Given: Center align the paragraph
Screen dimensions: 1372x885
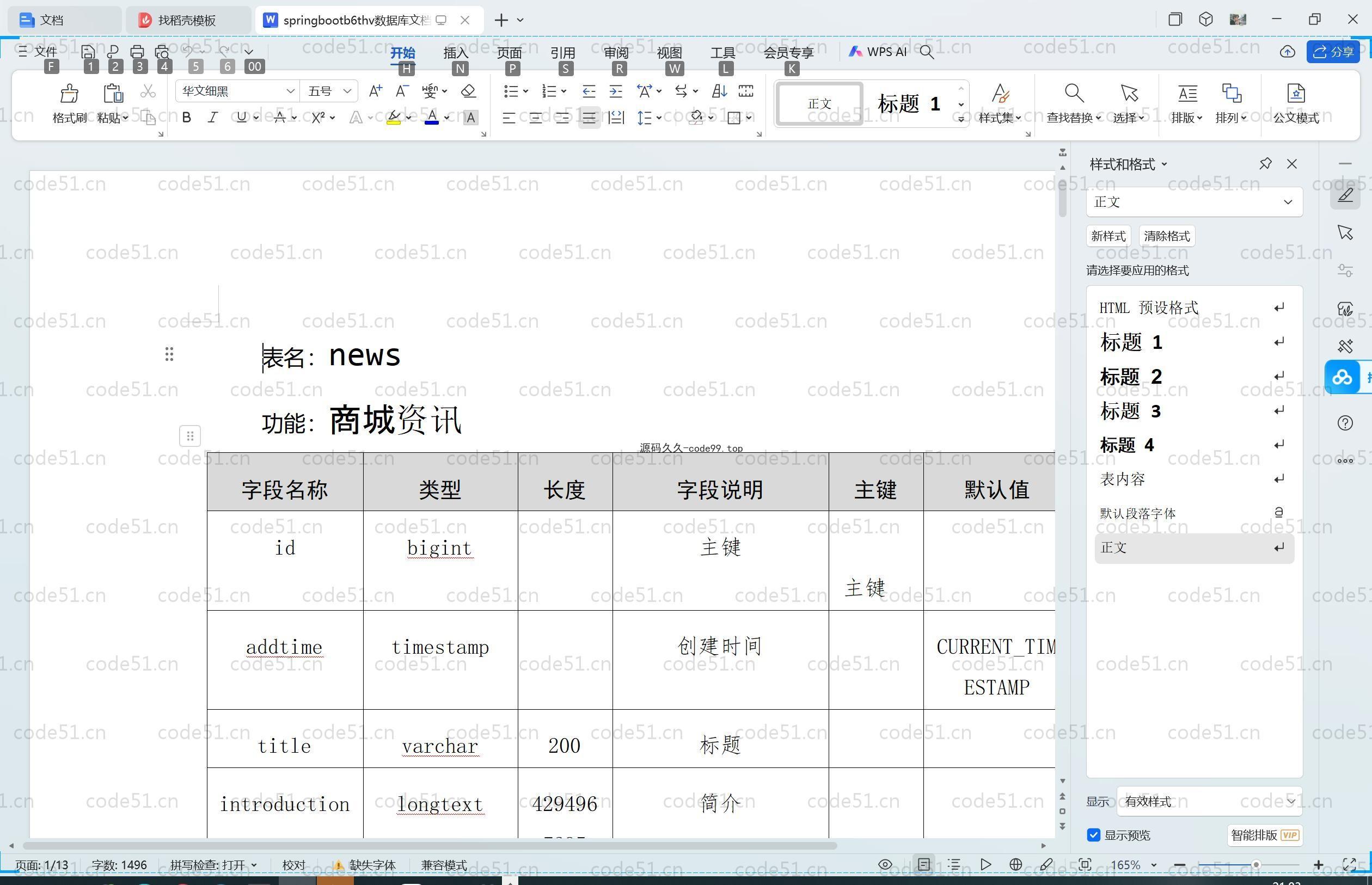Looking at the screenshot, I should (535, 118).
